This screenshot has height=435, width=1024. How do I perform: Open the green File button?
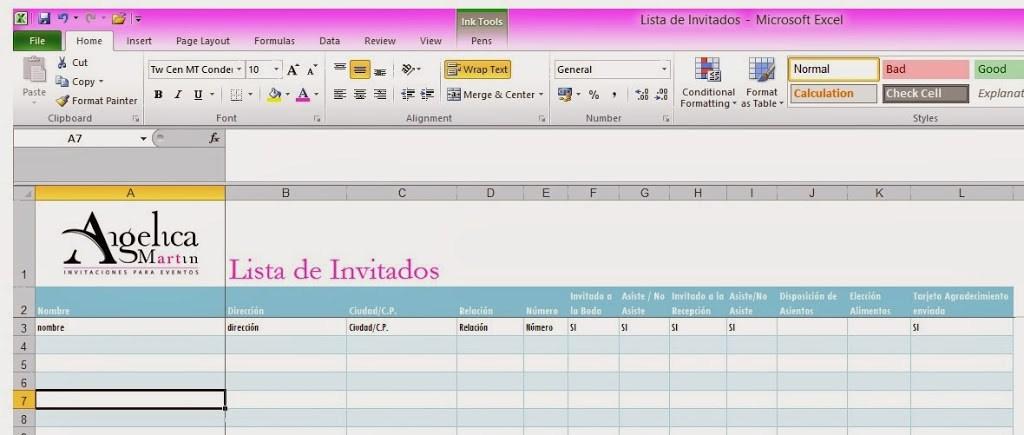[x=38, y=41]
